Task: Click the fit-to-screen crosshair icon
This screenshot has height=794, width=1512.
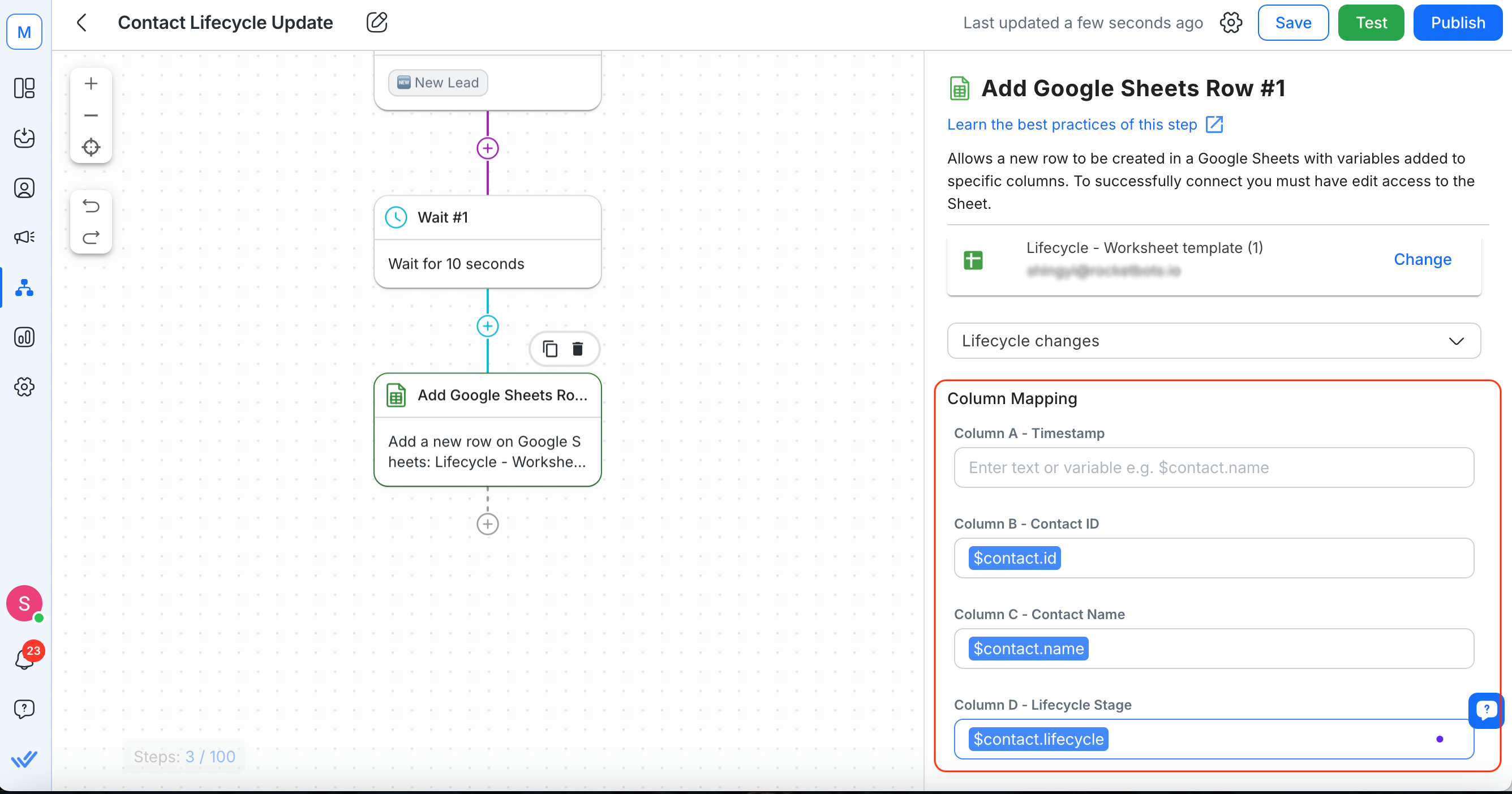Action: tap(91, 147)
